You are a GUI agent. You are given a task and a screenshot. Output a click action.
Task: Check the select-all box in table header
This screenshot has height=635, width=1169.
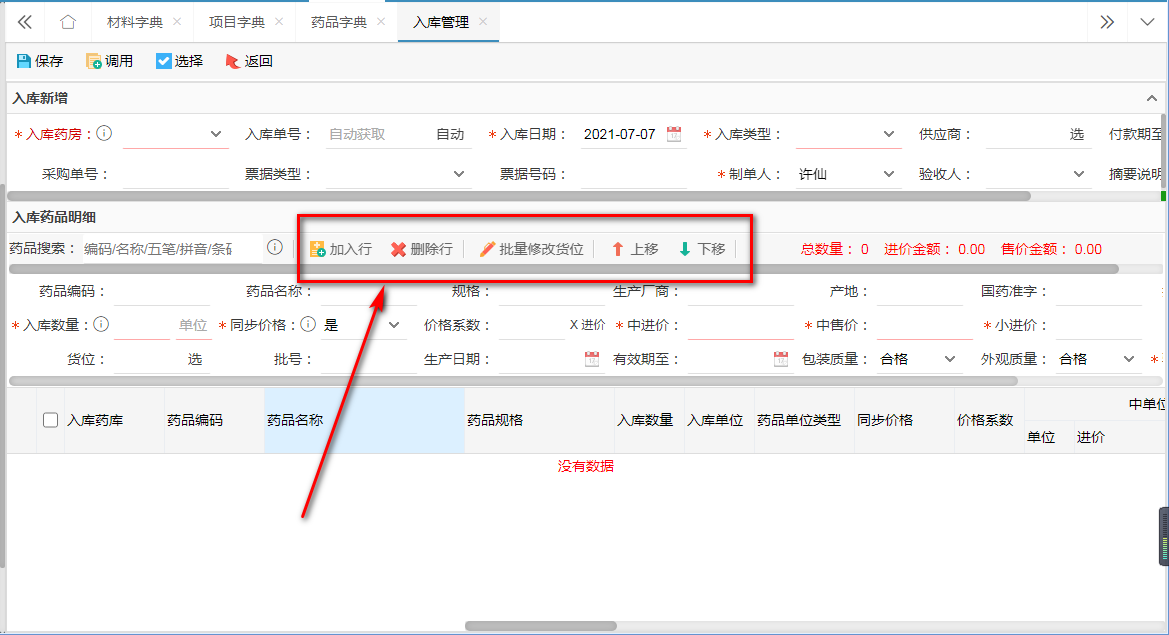pos(51,420)
